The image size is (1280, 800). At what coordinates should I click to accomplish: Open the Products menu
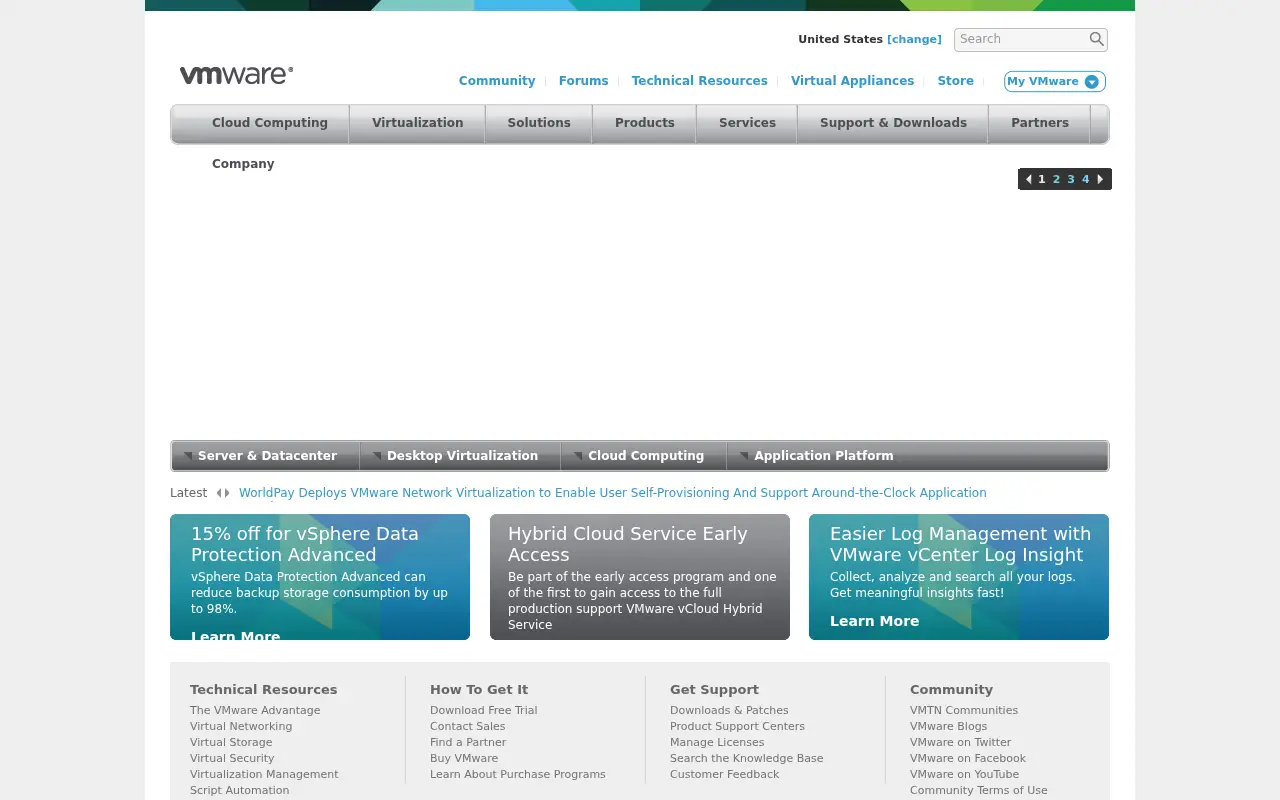[x=645, y=123]
